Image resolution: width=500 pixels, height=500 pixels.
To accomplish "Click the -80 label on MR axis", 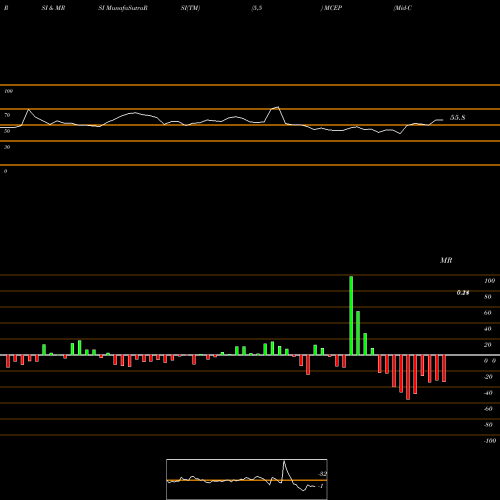I will 488,425.
